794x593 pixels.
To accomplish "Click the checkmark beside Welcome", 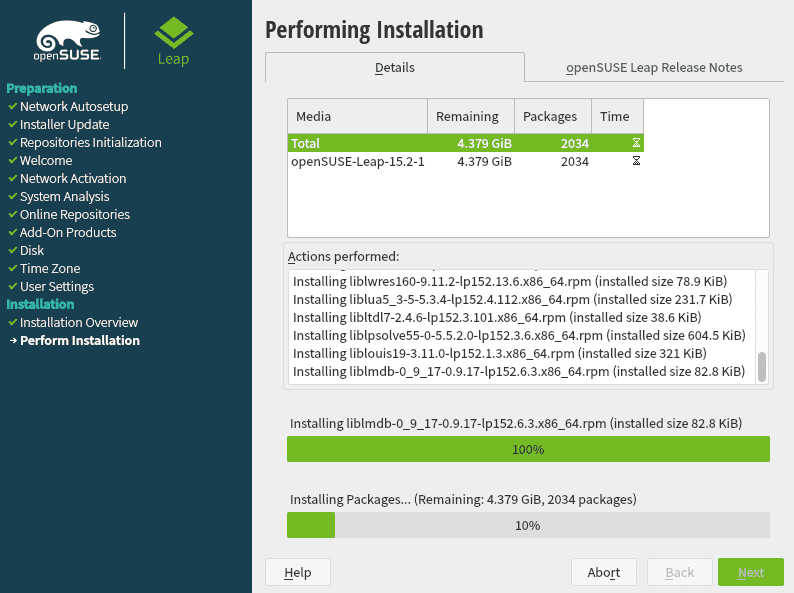I will click(x=13, y=161).
